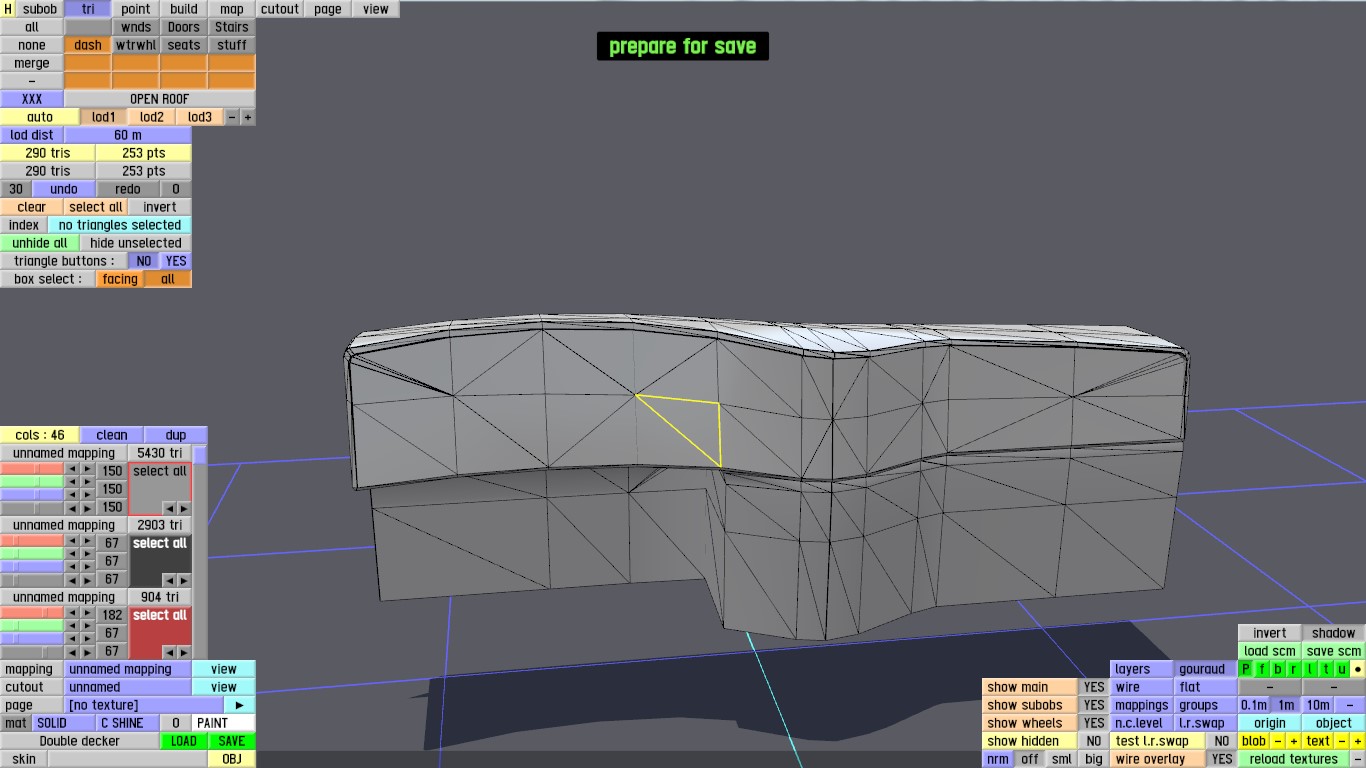Click the dot button beside view letters
Viewport: 1366px width, 768px height.
(x=1358, y=669)
